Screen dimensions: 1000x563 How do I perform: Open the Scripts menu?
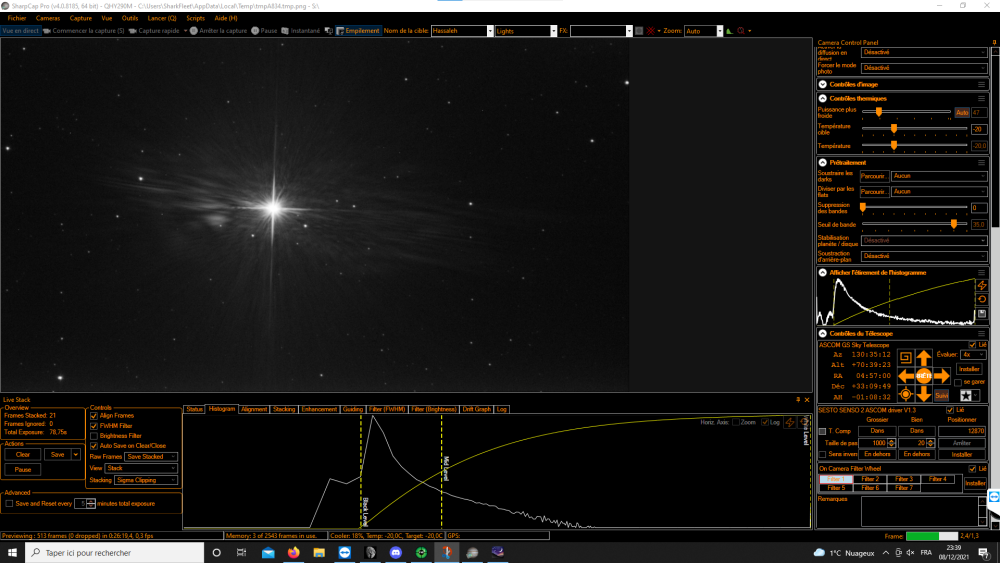point(195,18)
